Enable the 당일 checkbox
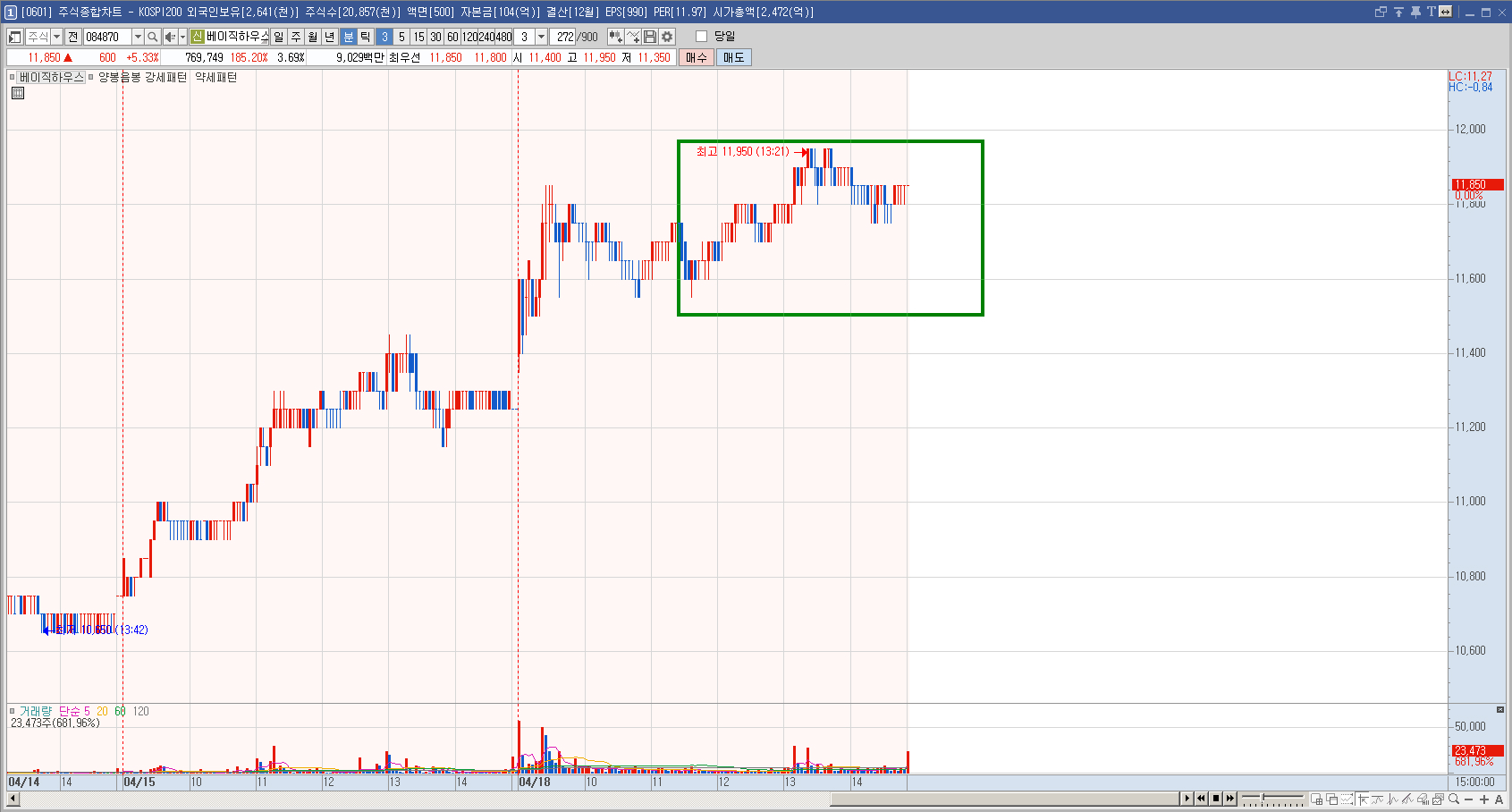The image size is (1512, 812). pyautogui.click(x=701, y=37)
